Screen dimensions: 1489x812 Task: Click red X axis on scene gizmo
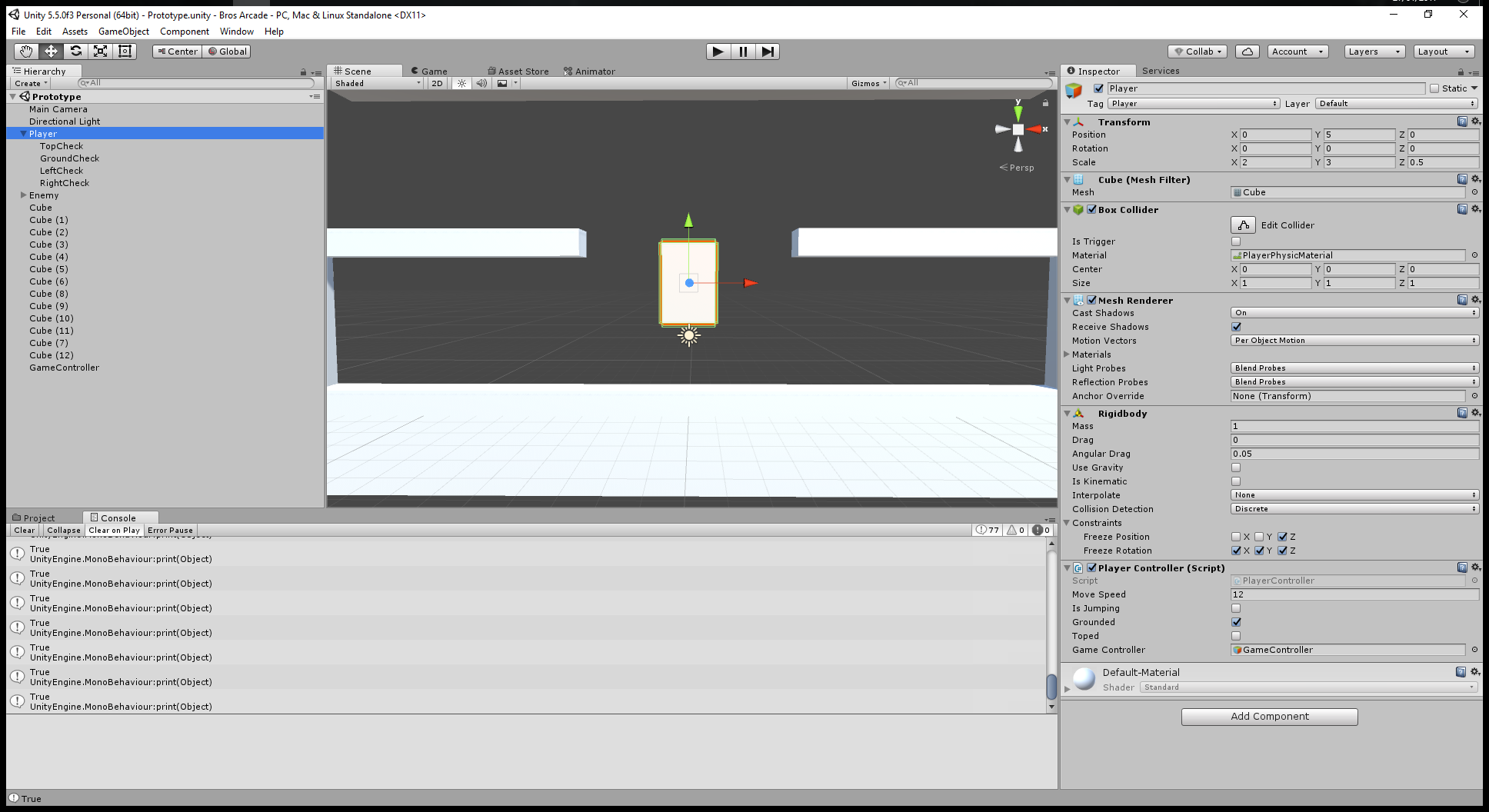pyautogui.click(x=1036, y=129)
